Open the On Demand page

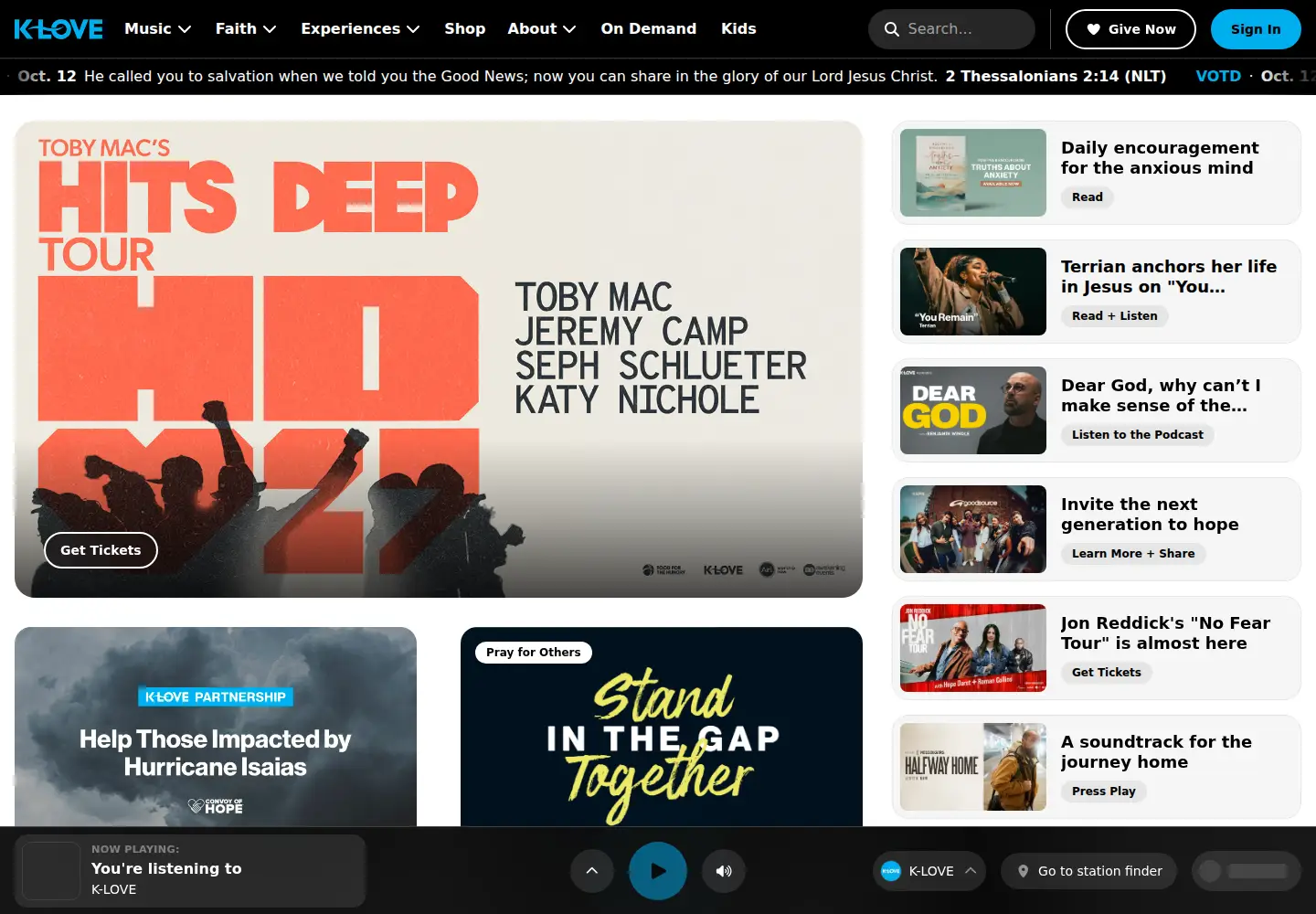pyautogui.click(x=648, y=29)
